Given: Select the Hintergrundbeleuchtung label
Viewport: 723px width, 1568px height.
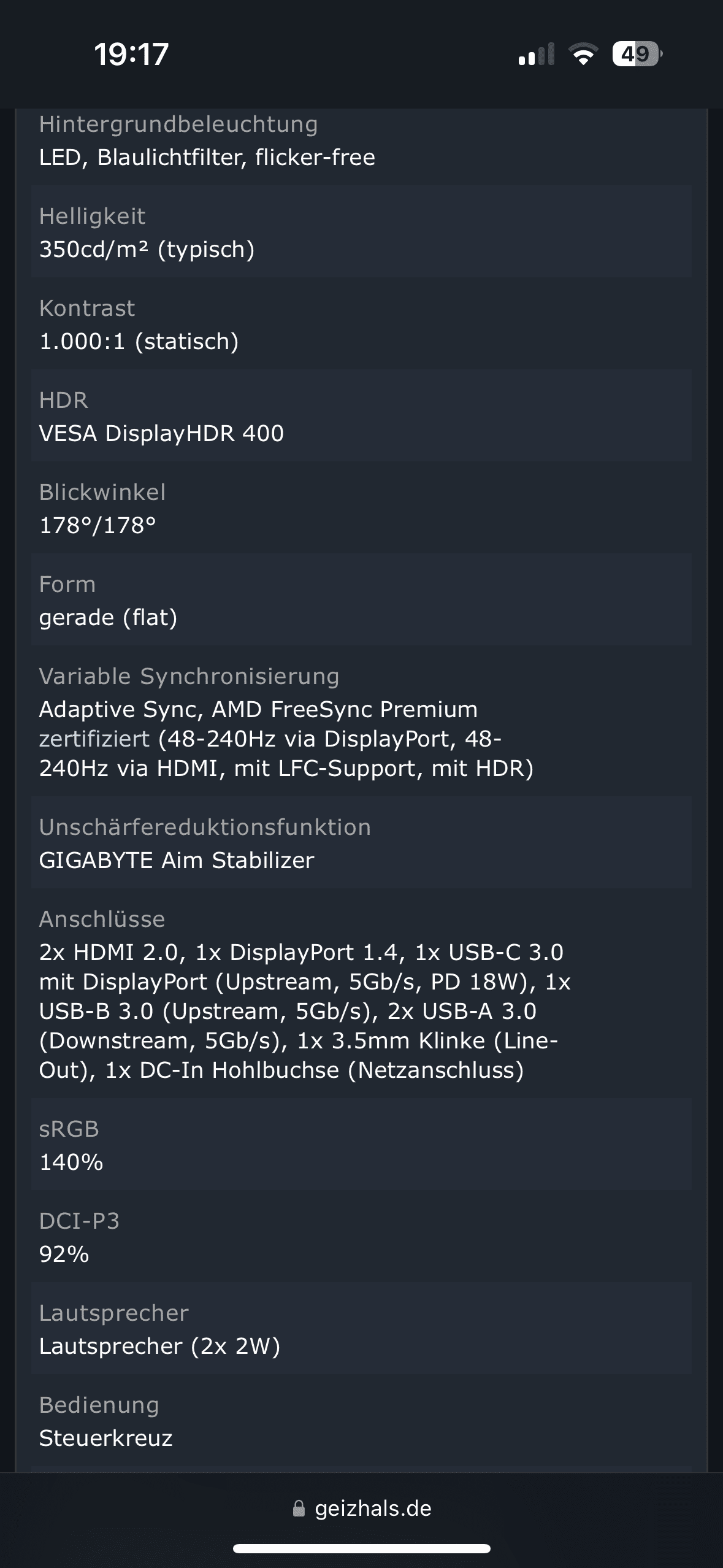Looking at the screenshot, I should (178, 124).
